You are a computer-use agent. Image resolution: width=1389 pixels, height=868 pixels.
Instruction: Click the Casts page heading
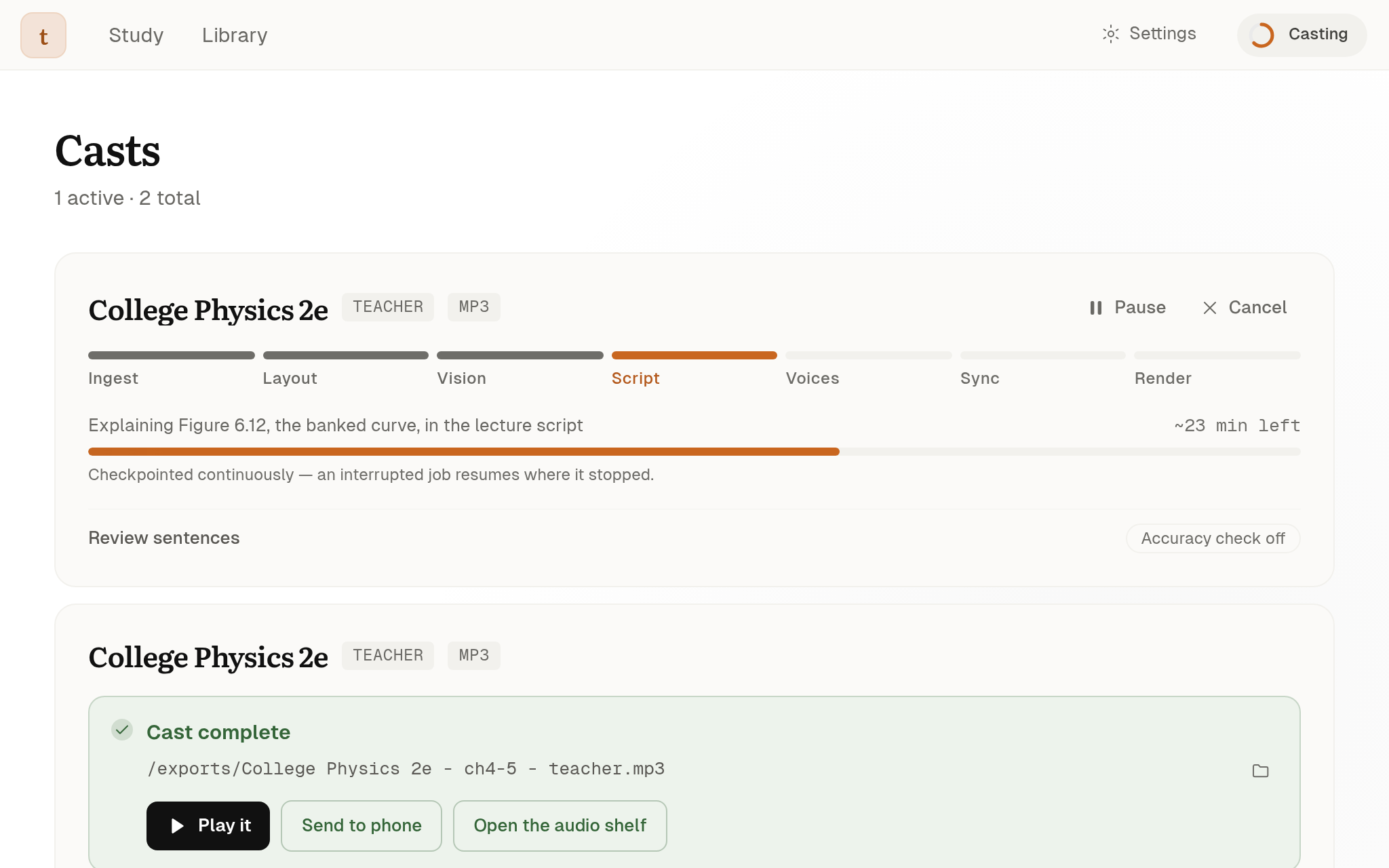[108, 151]
